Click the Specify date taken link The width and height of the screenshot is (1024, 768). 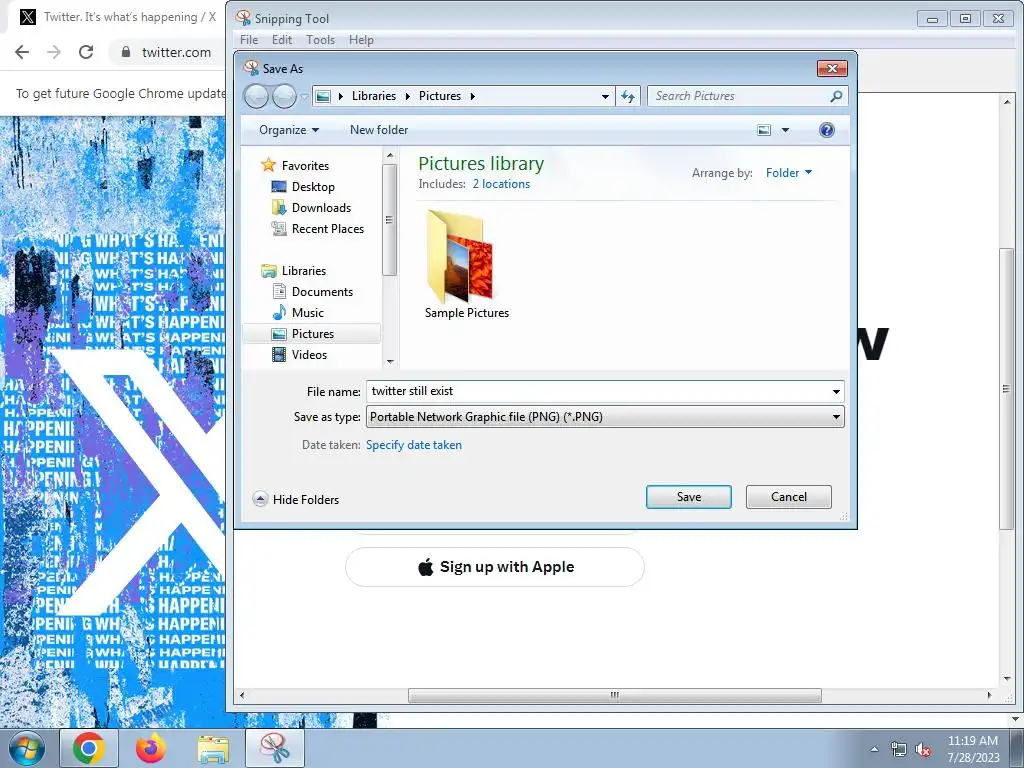pyautogui.click(x=413, y=445)
